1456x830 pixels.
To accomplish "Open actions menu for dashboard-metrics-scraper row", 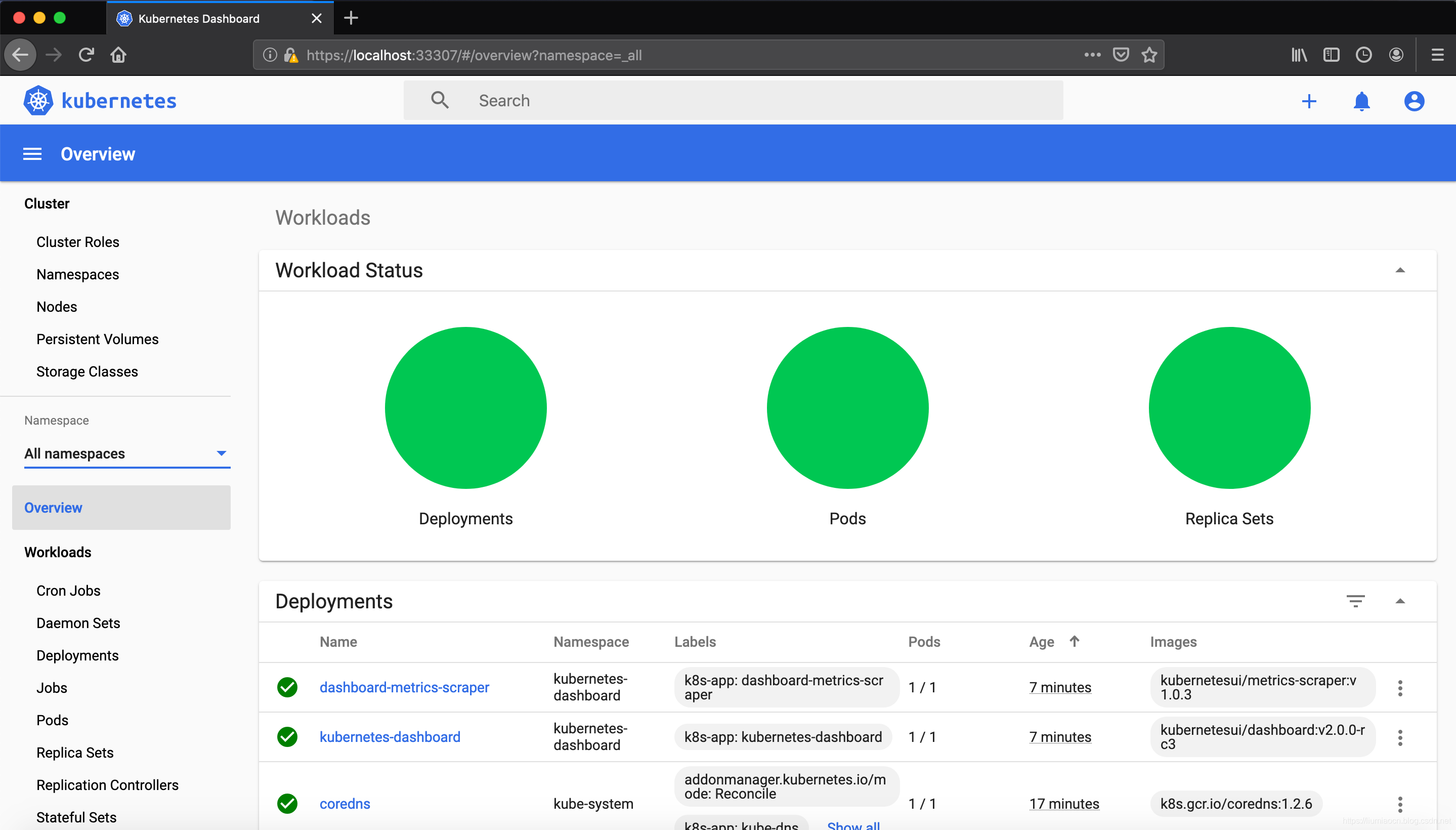I will tap(1399, 687).
